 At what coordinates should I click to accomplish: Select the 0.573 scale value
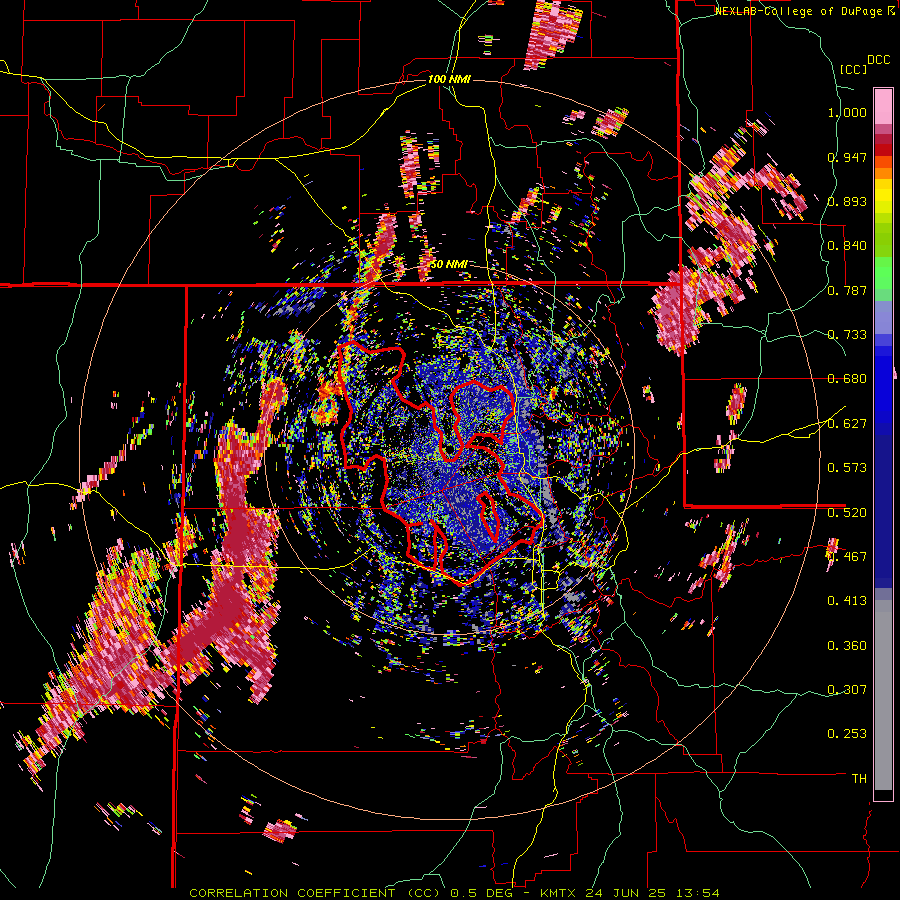pos(847,468)
